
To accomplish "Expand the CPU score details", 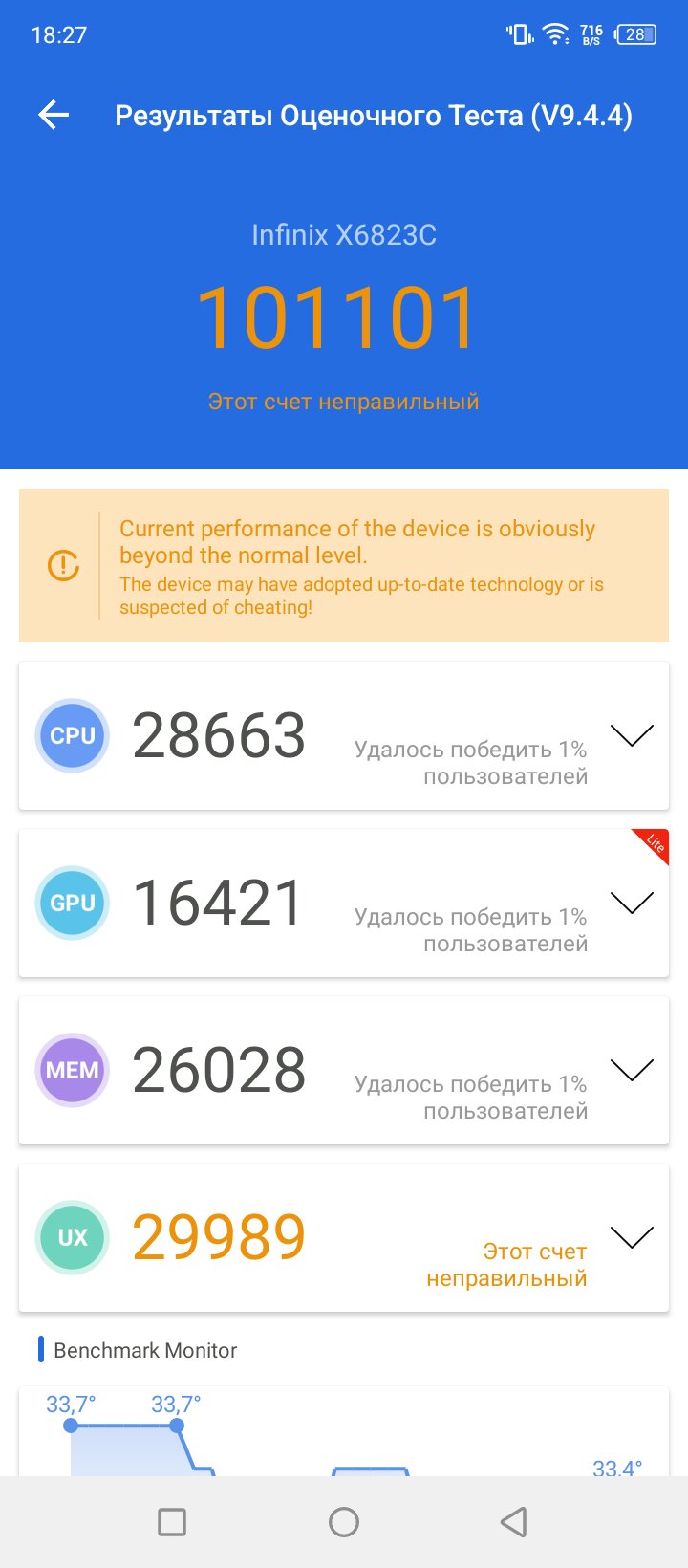I will [632, 735].
